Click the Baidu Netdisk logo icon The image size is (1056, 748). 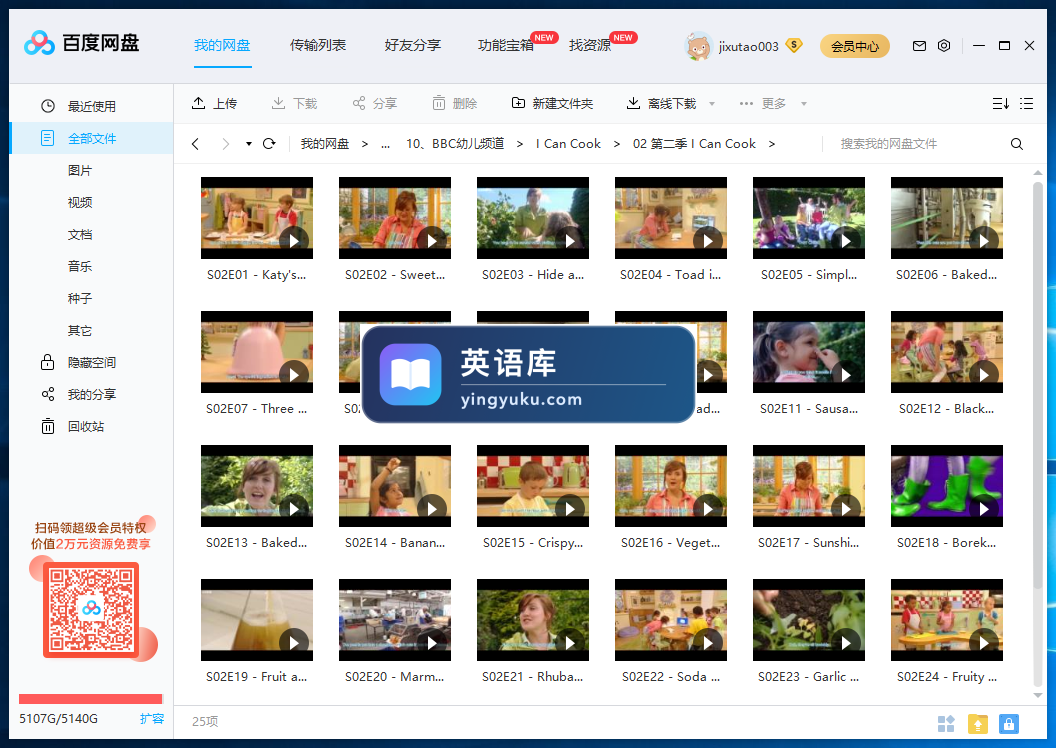coord(39,43)
